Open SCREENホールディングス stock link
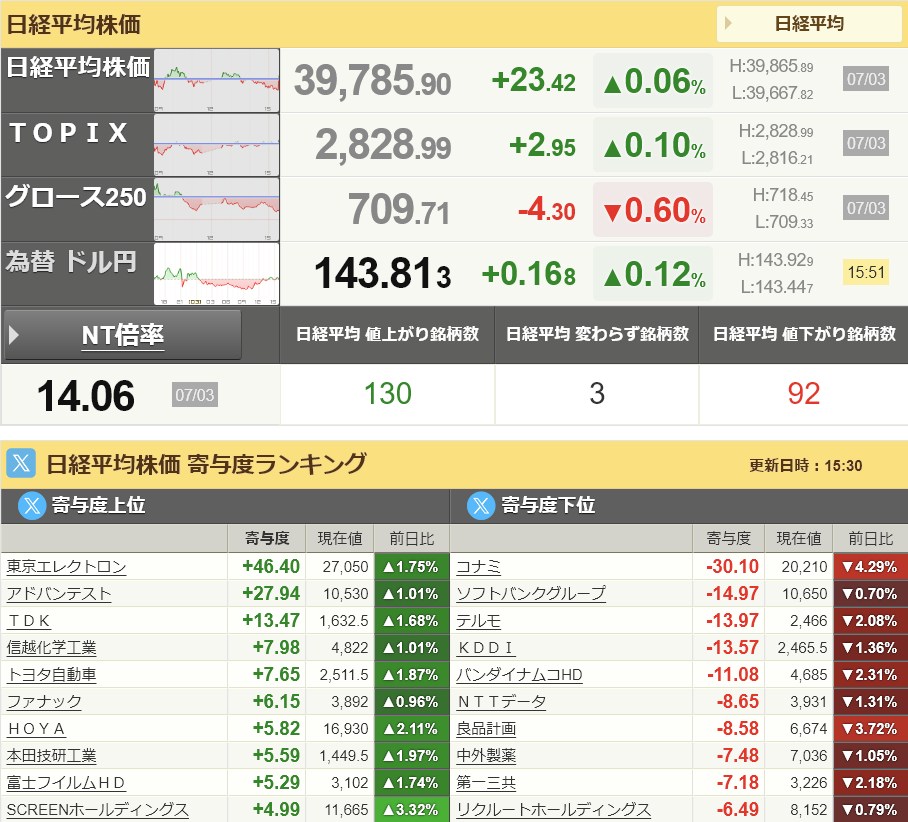This screenshot has height=822, width=908. [97, 810]
